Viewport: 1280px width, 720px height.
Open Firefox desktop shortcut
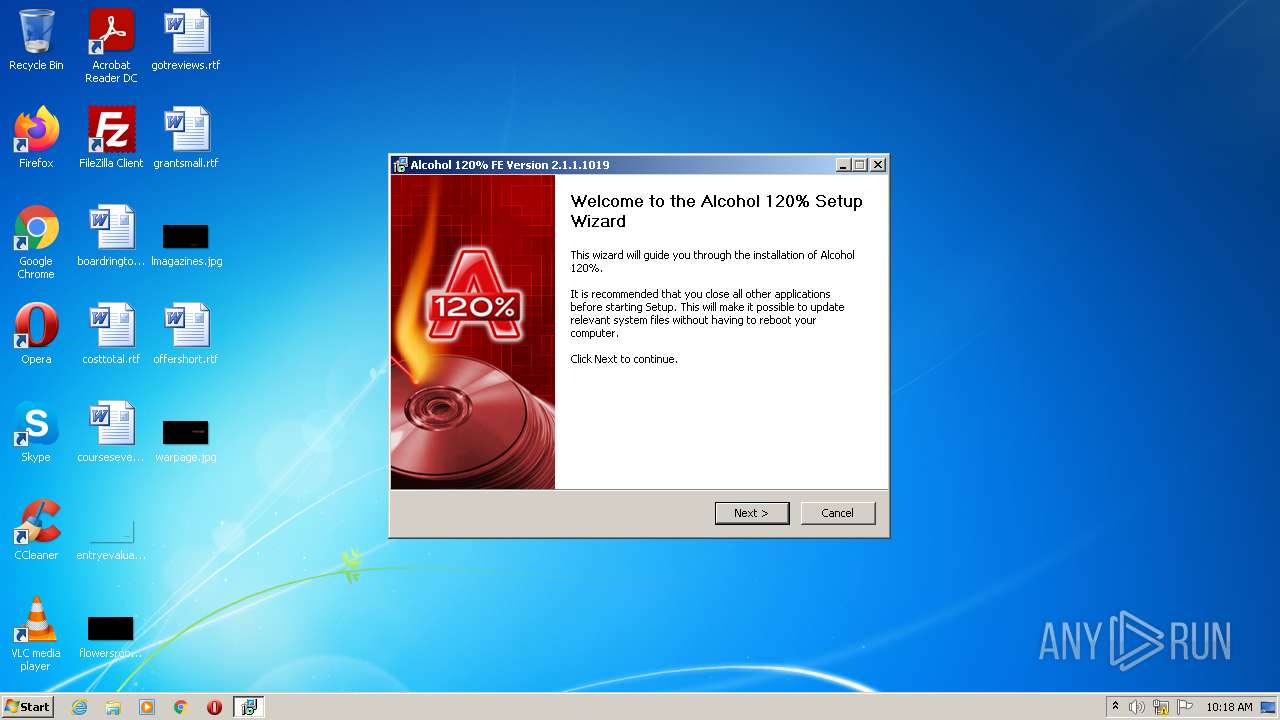(x=36, y=138)
